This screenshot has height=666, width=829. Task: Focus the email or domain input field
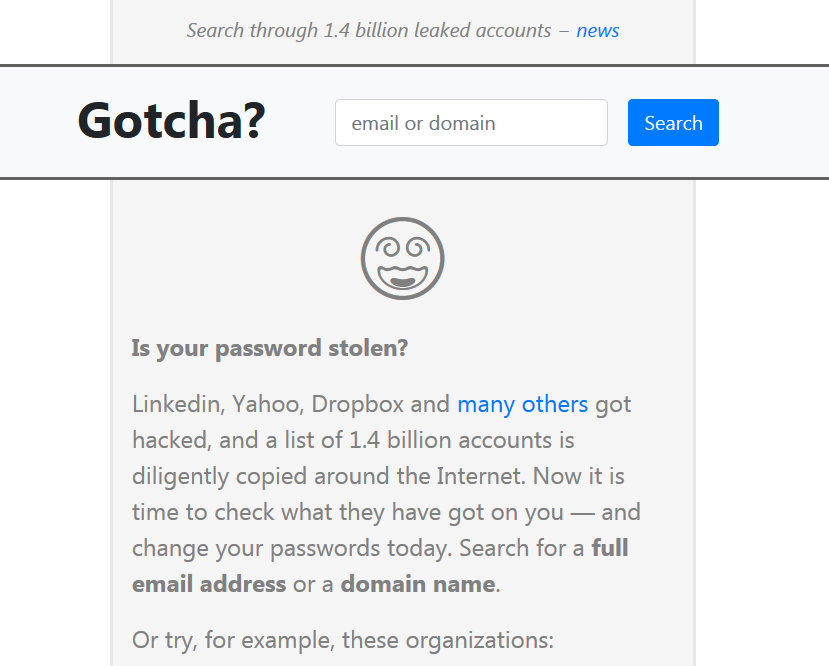click(x=471, y=123)
